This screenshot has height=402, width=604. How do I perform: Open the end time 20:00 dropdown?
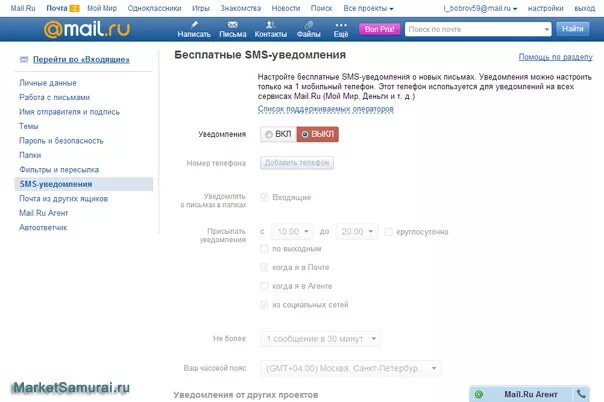(x=357, y=232)
